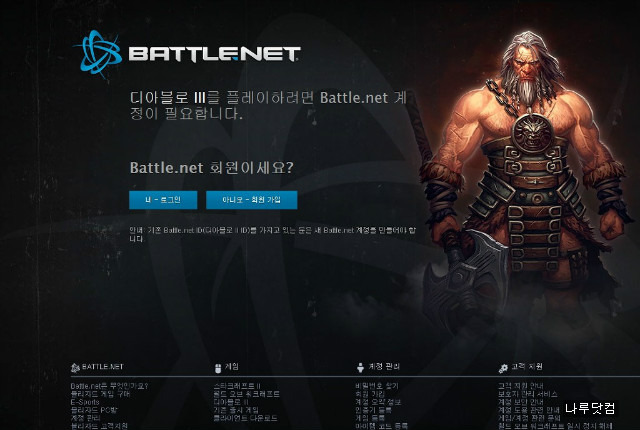Click the Battle.net swirl logo icon

click(x=98, y=54)
